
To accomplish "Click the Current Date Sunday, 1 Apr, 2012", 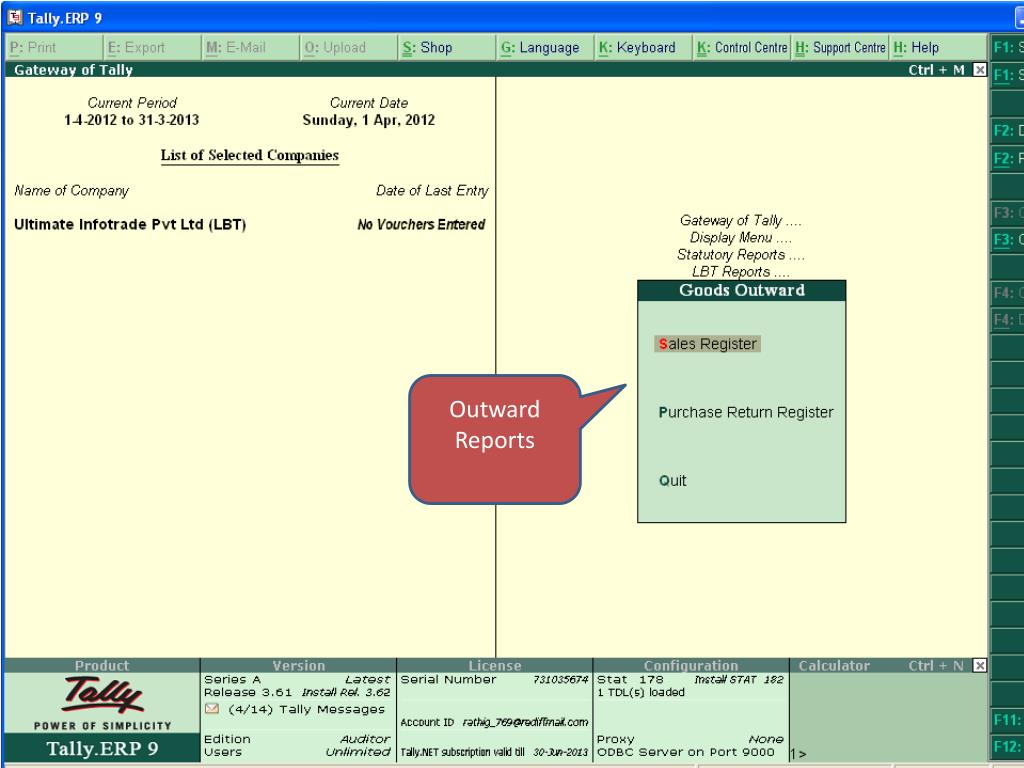I will [x=368, y=120].
